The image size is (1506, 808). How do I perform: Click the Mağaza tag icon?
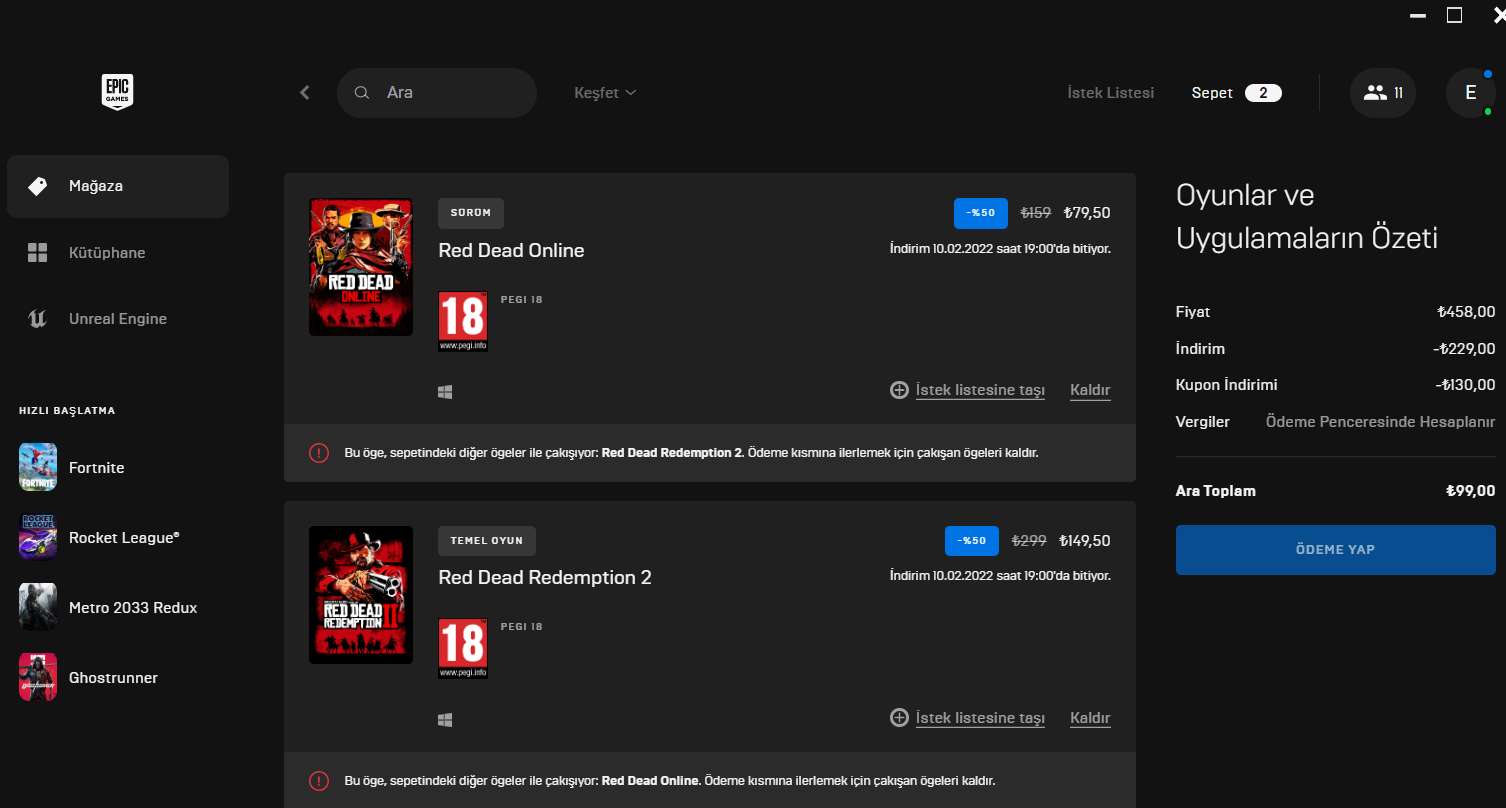pos(38,186)
